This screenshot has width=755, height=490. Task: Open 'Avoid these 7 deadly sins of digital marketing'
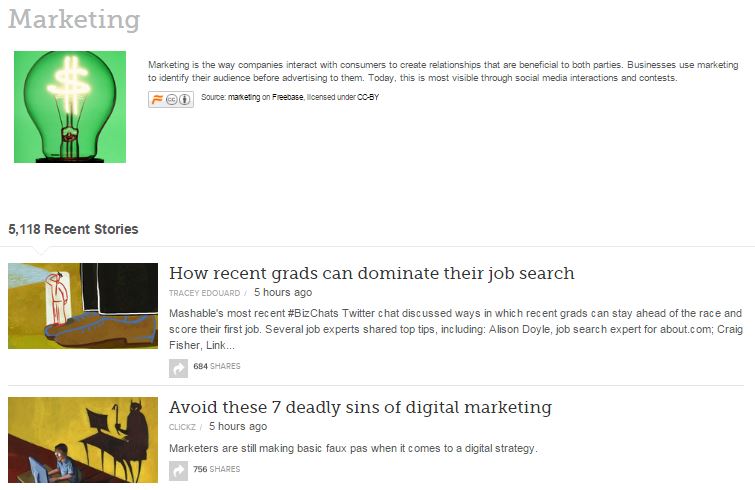pyautogui.click(x=360, y=407)
